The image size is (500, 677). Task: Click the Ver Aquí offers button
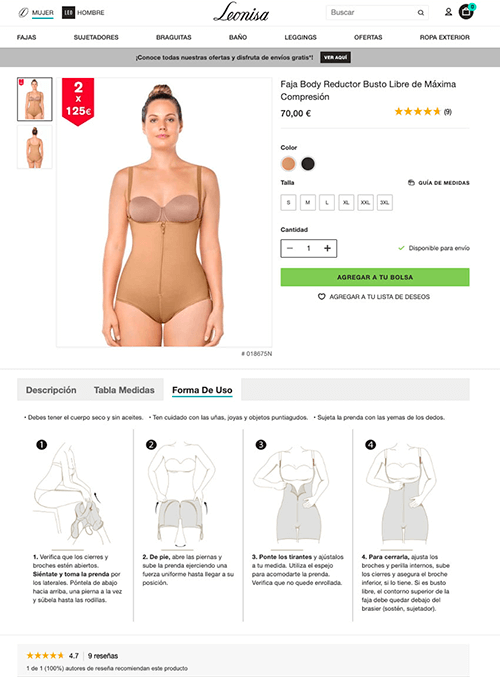click(x=335, y=57)
